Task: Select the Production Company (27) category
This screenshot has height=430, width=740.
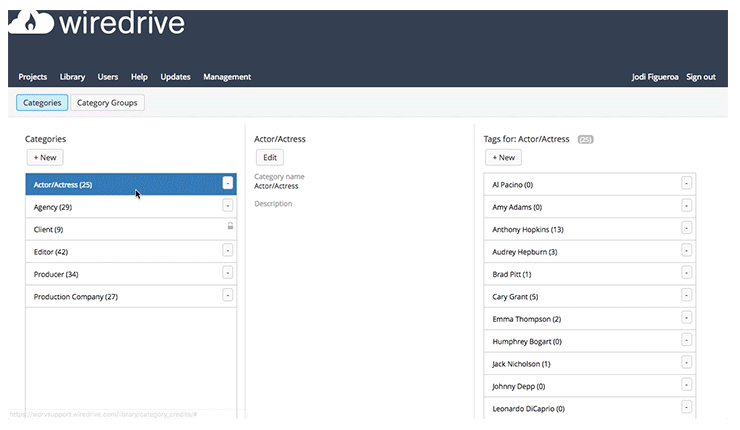Action: click(x=131, y=296)
